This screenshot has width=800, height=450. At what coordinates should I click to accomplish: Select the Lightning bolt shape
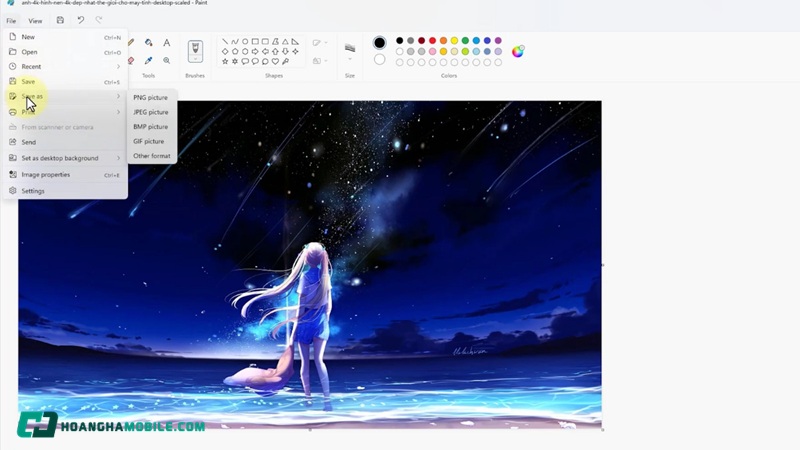coord(285,61)
